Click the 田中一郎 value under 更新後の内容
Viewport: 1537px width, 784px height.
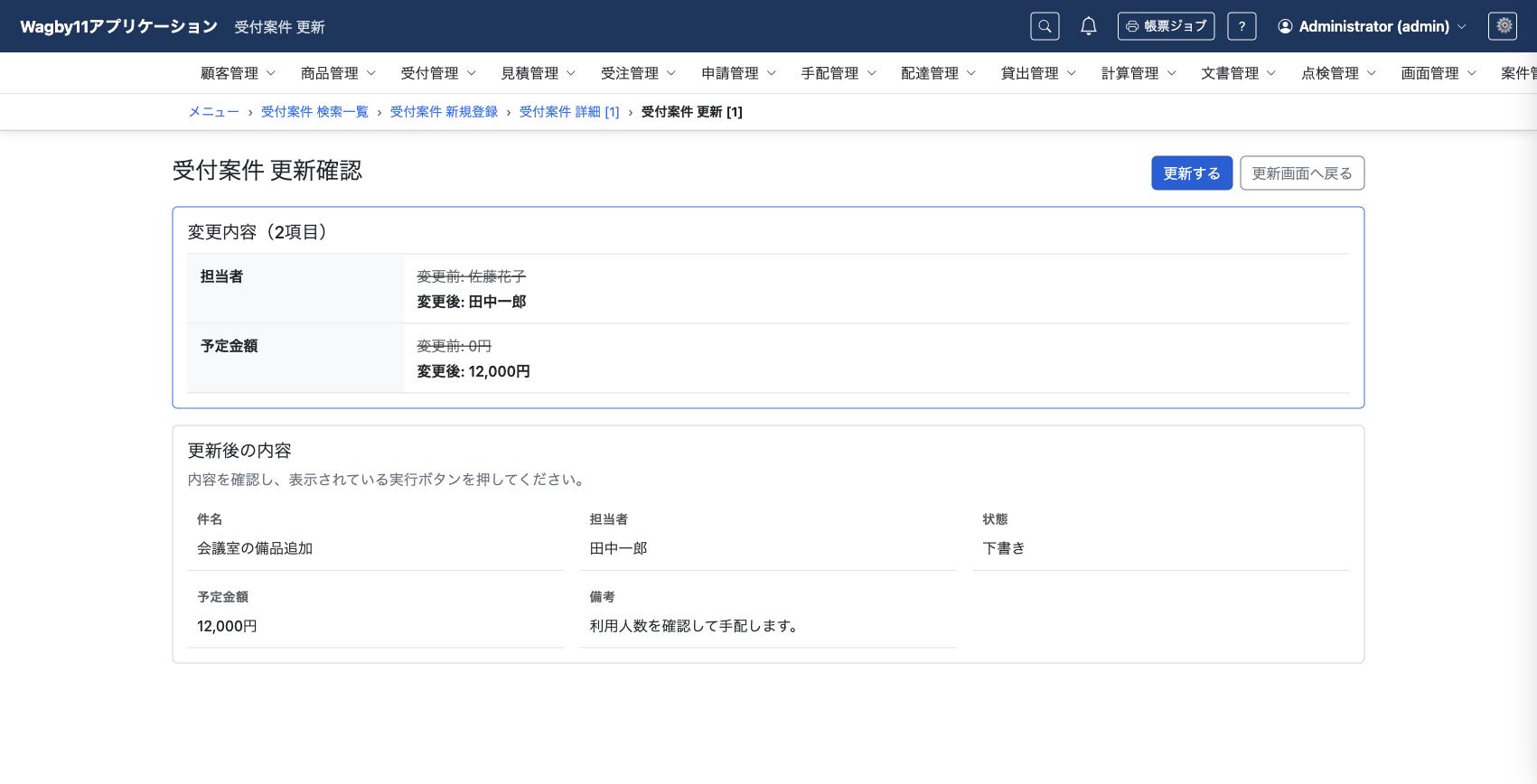(x=618, y=548)
